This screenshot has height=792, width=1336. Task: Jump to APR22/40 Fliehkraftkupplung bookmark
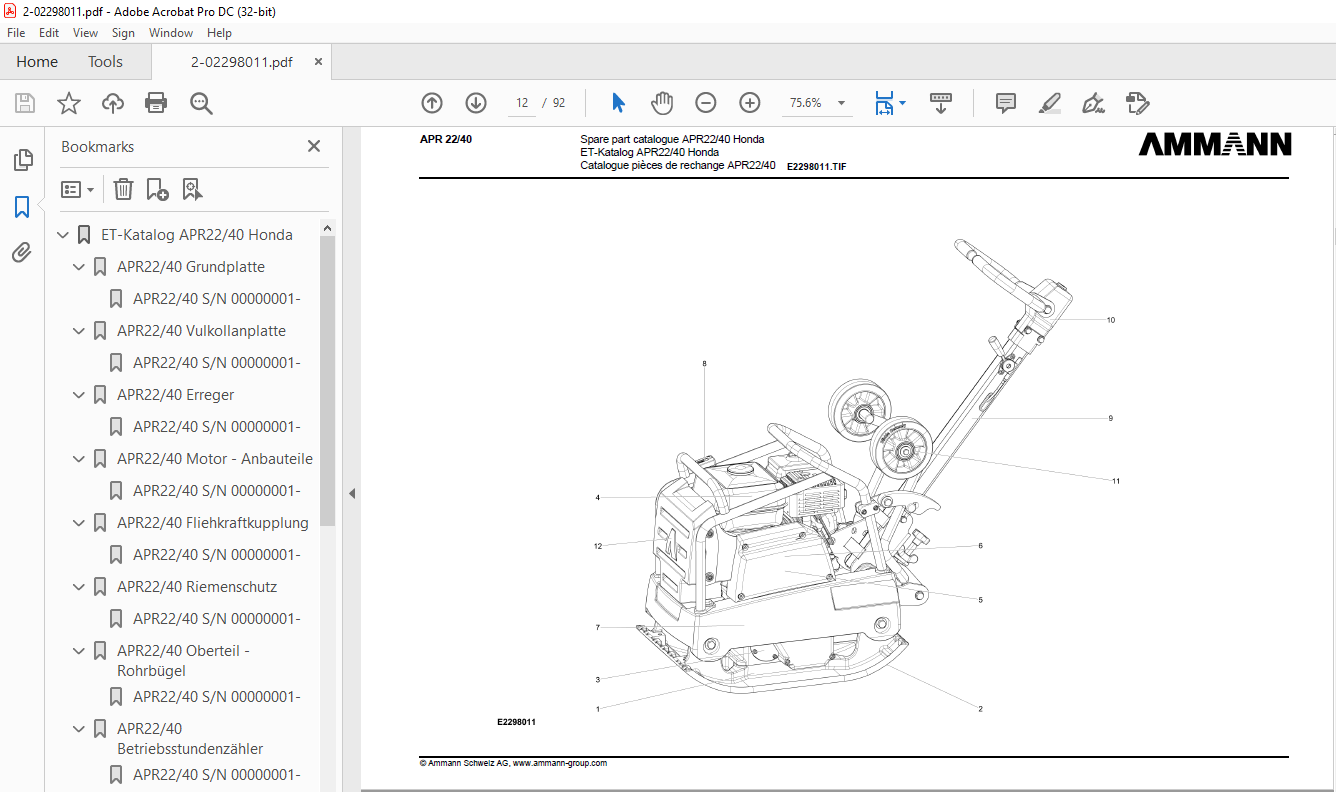click(213, 524)
